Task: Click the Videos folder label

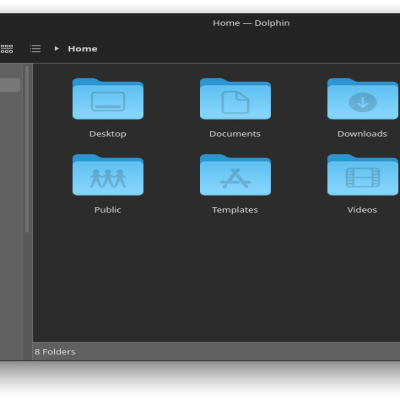Action: pos(362,210)
